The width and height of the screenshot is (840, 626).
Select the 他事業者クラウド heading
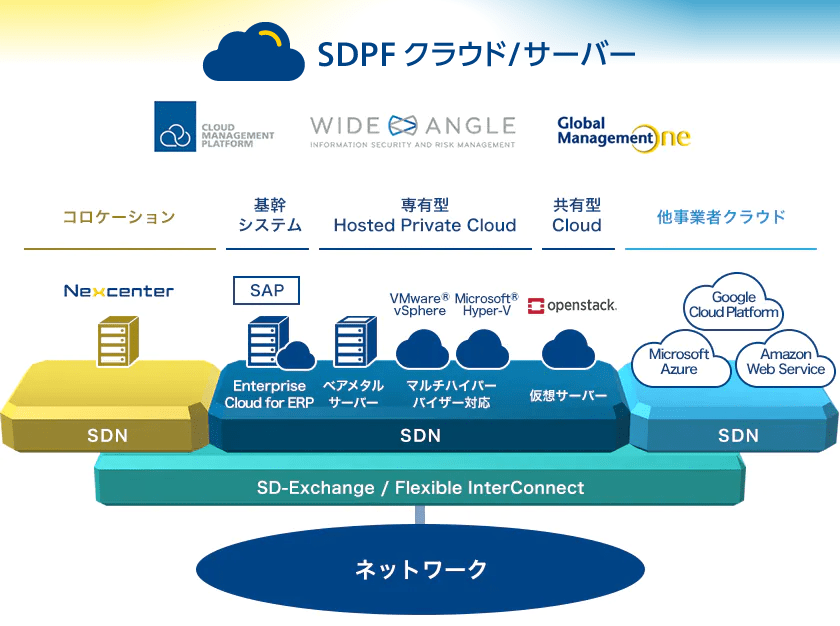click(x=721, y=217)
